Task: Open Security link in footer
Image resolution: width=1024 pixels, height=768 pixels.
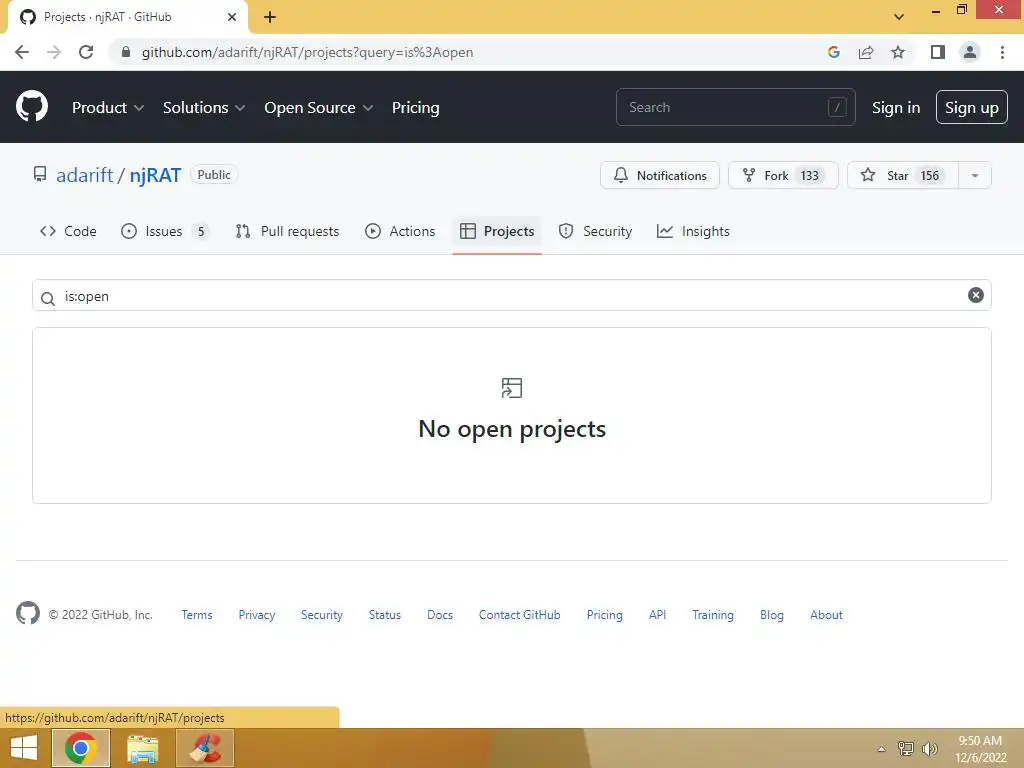Action: tap(321, 615)
